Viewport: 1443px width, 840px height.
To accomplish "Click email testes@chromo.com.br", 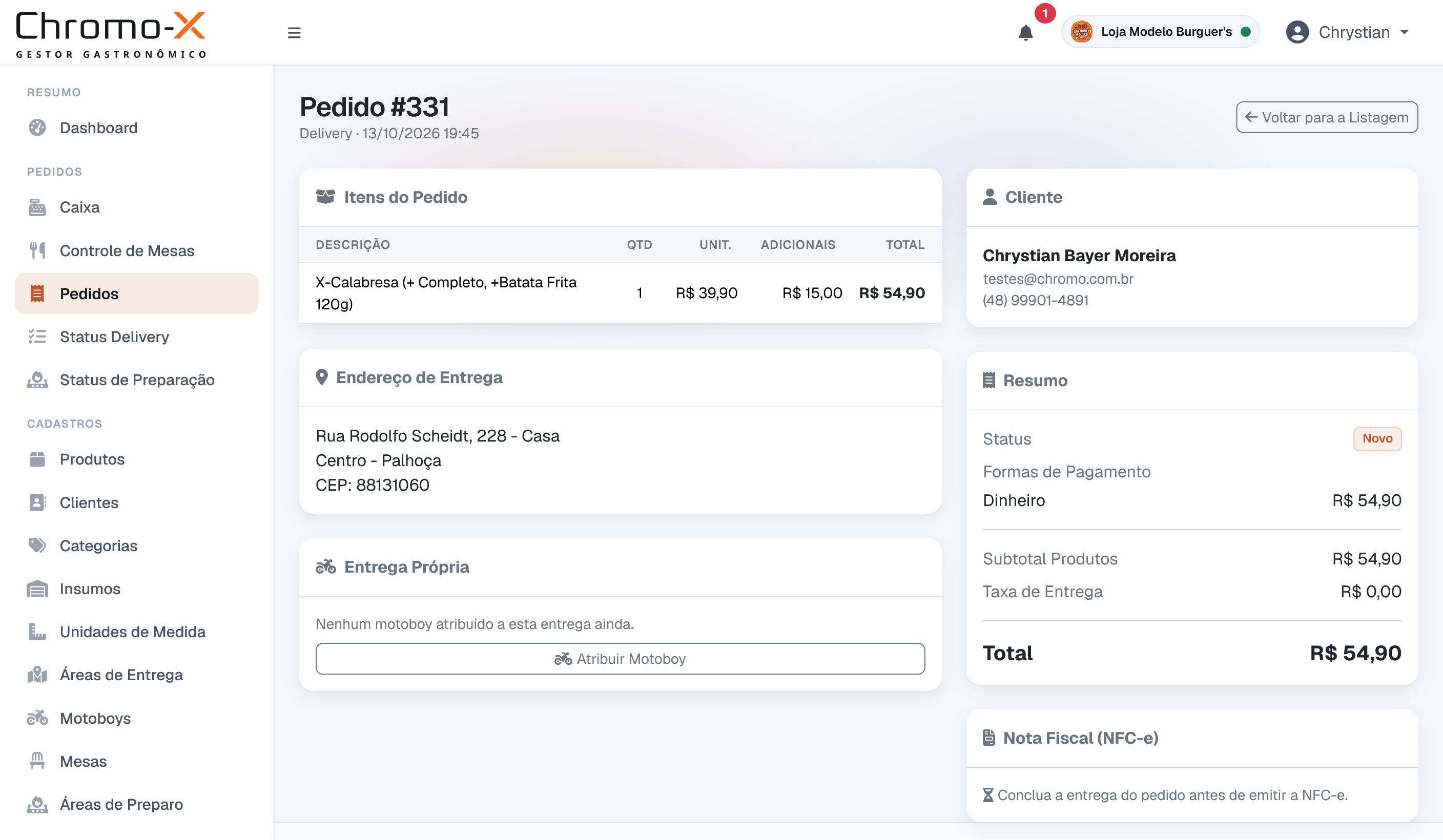I will pos(1058,279).
